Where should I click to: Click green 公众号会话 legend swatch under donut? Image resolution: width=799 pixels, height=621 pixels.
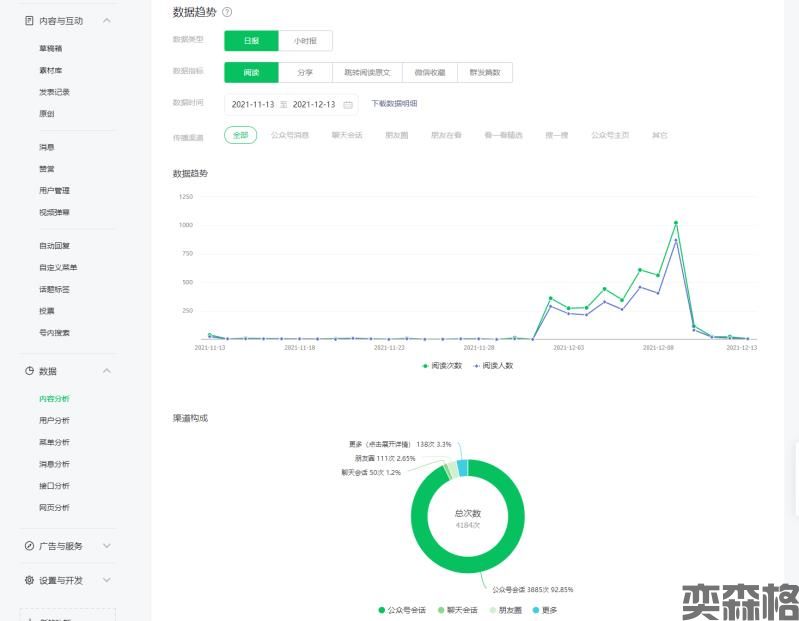382,609
